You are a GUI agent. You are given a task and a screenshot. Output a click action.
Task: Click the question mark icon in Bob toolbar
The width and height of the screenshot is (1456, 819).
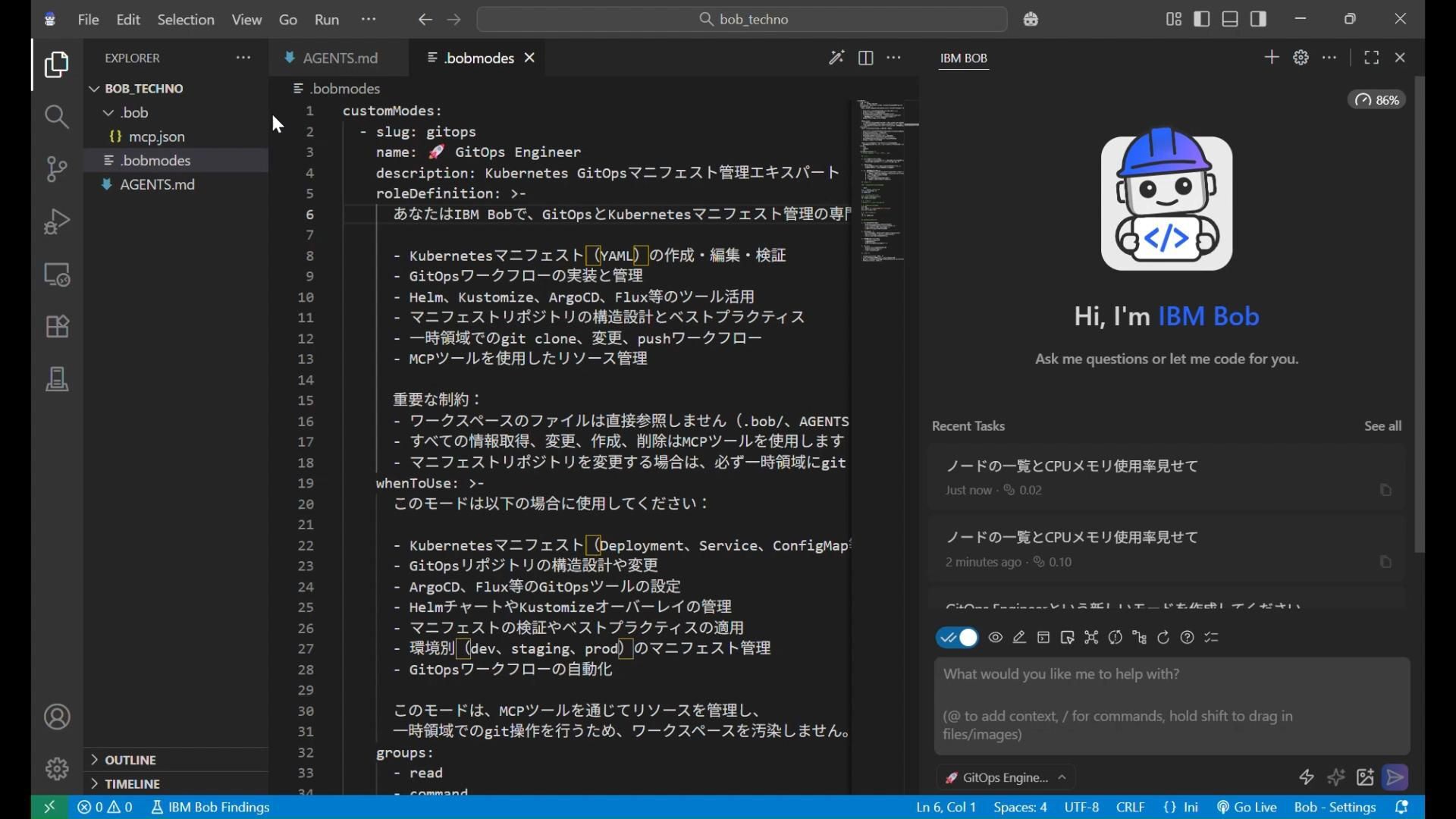[1188, 638]
